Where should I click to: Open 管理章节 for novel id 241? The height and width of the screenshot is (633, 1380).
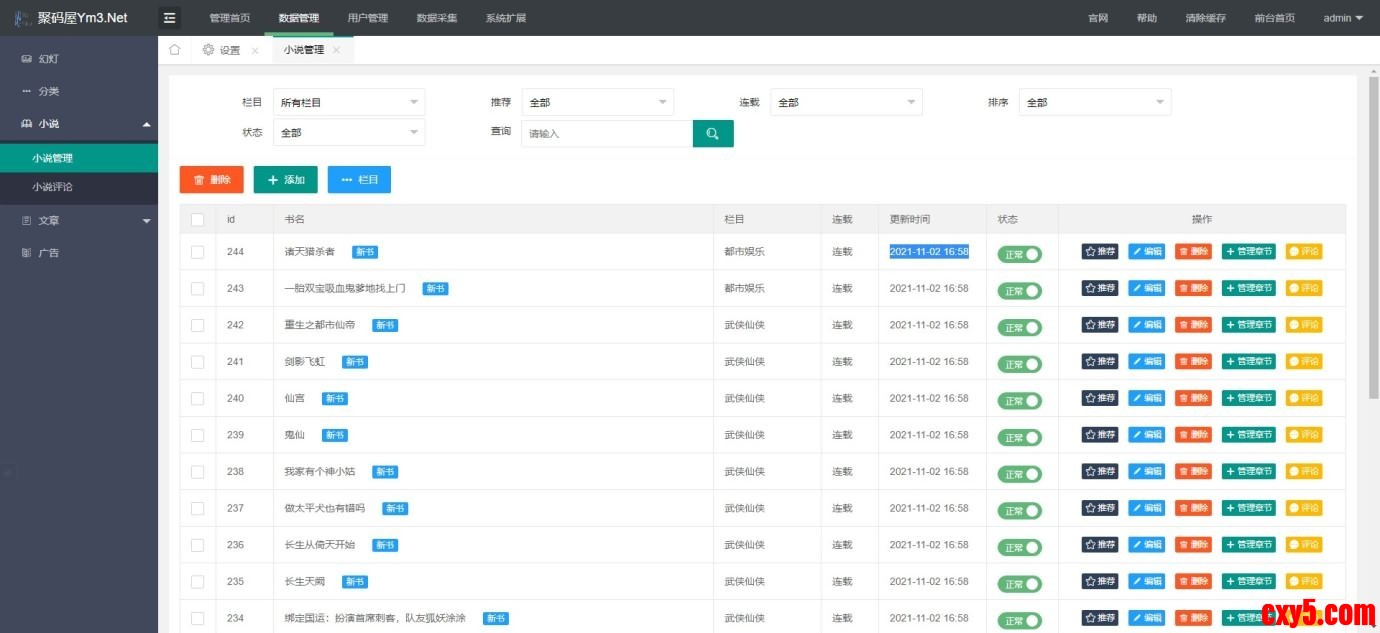(x=1248, y=362)
